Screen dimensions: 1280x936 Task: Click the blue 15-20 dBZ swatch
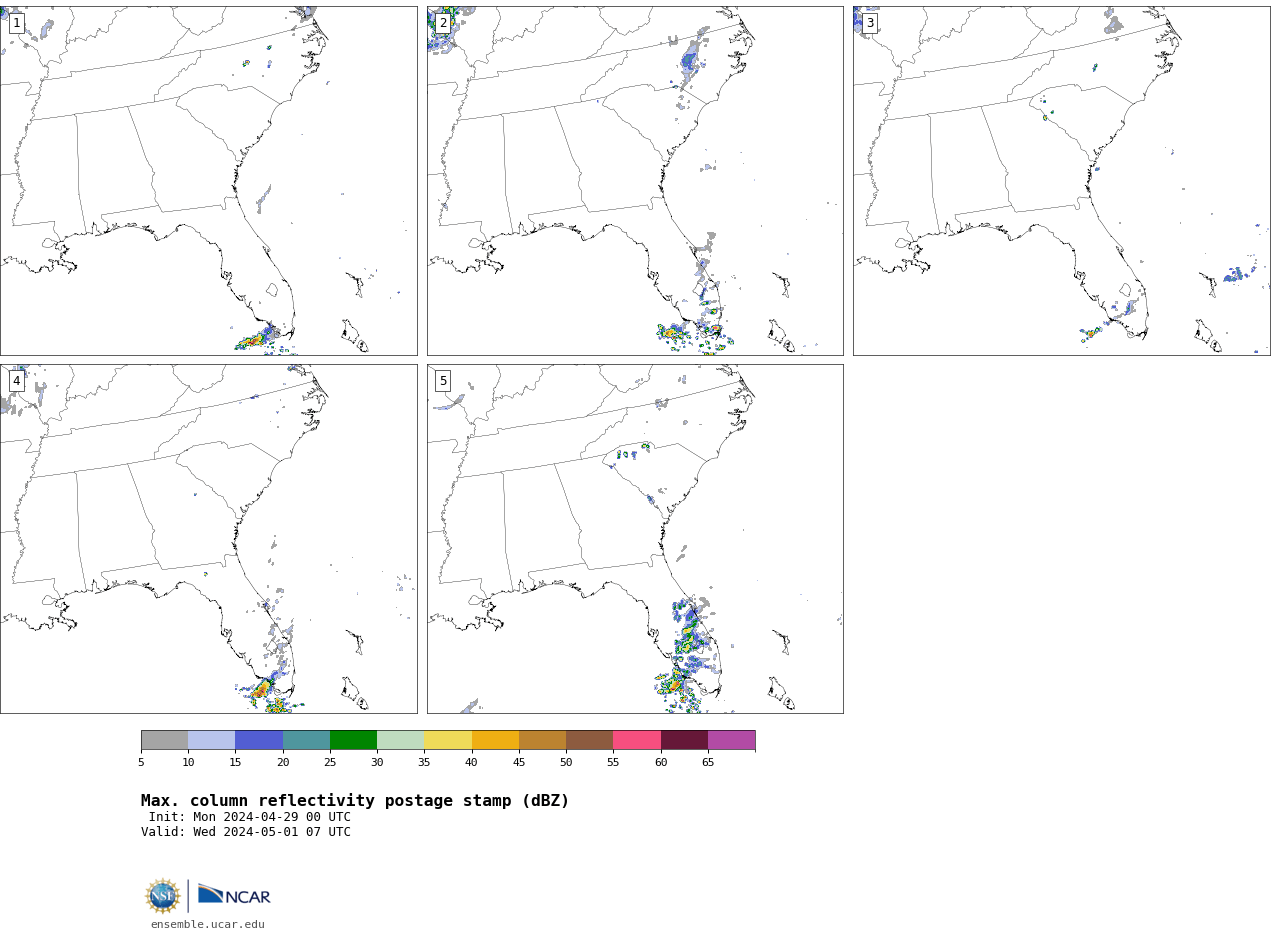tap(259, 740)
